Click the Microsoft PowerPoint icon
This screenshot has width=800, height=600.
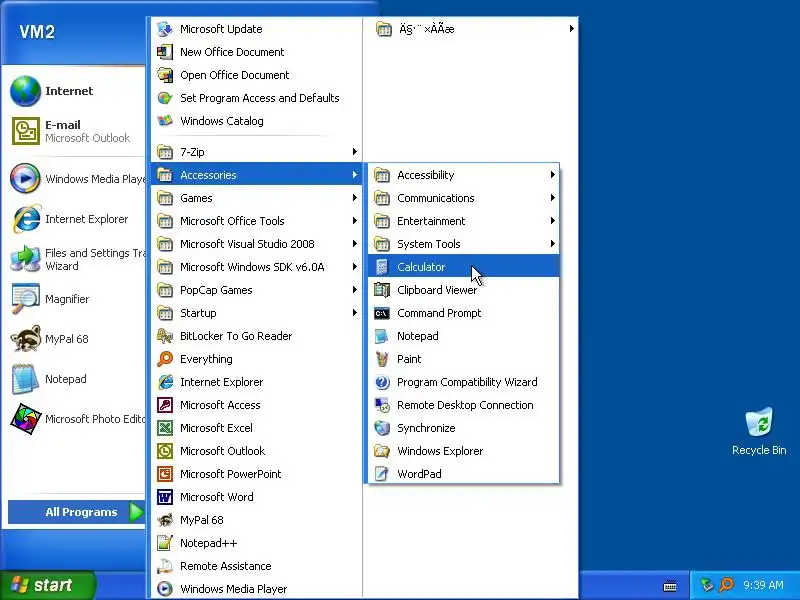click(x=165, y=473)
